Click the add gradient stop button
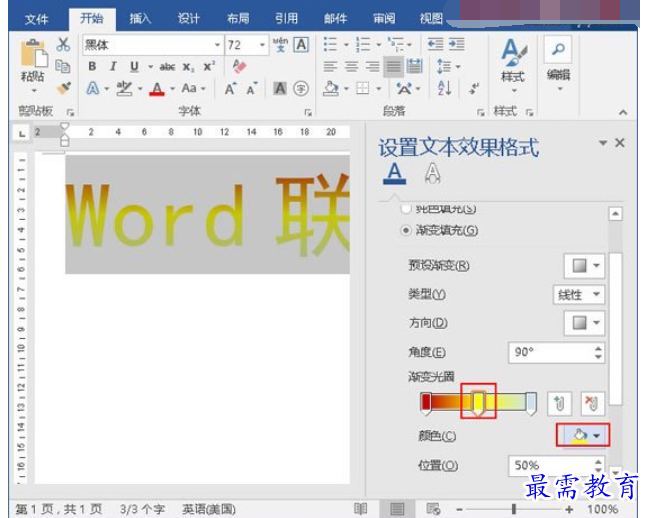This screenshot has width=647, height=518. click(x=560, y=404)
